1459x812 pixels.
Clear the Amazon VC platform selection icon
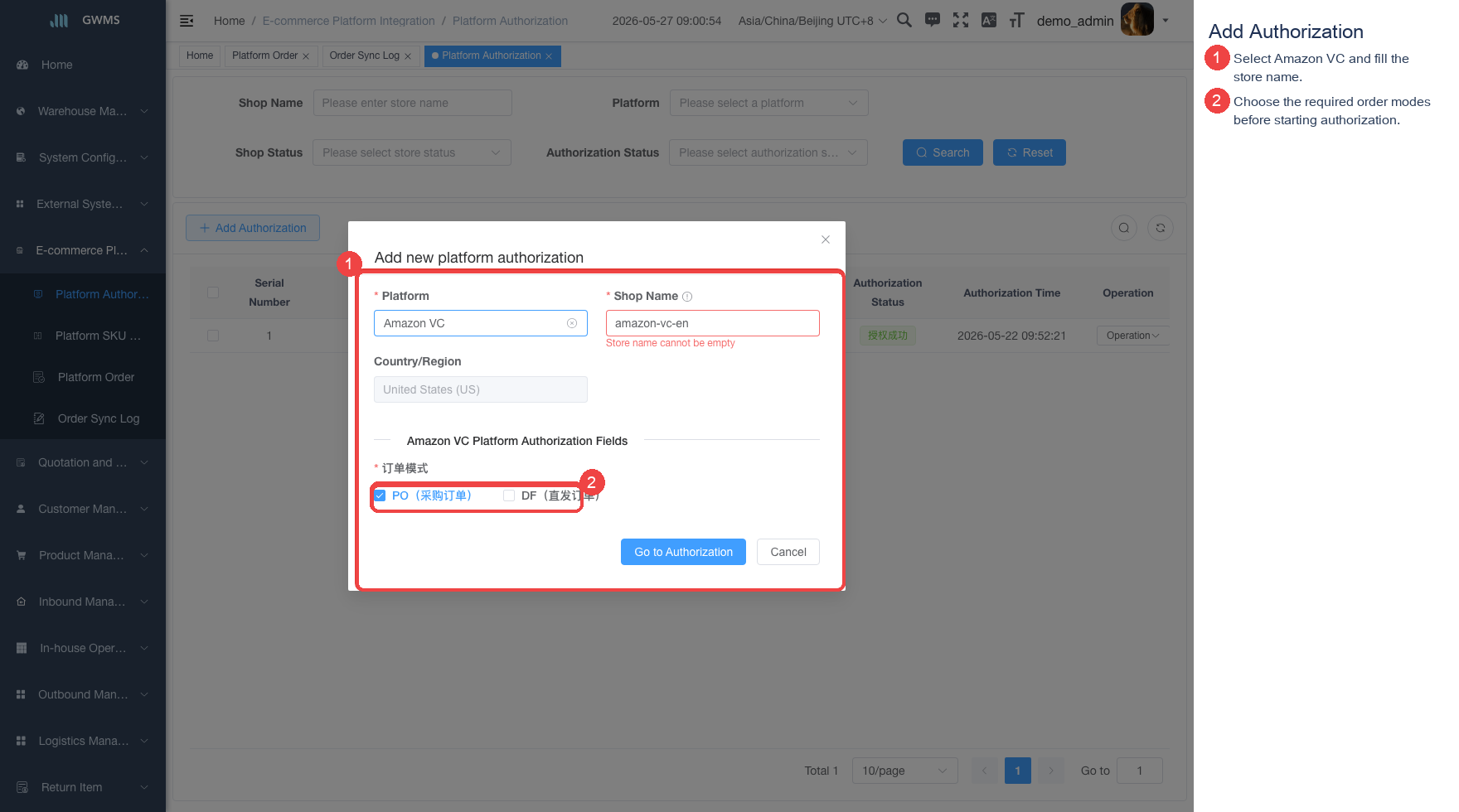(572, 323)
